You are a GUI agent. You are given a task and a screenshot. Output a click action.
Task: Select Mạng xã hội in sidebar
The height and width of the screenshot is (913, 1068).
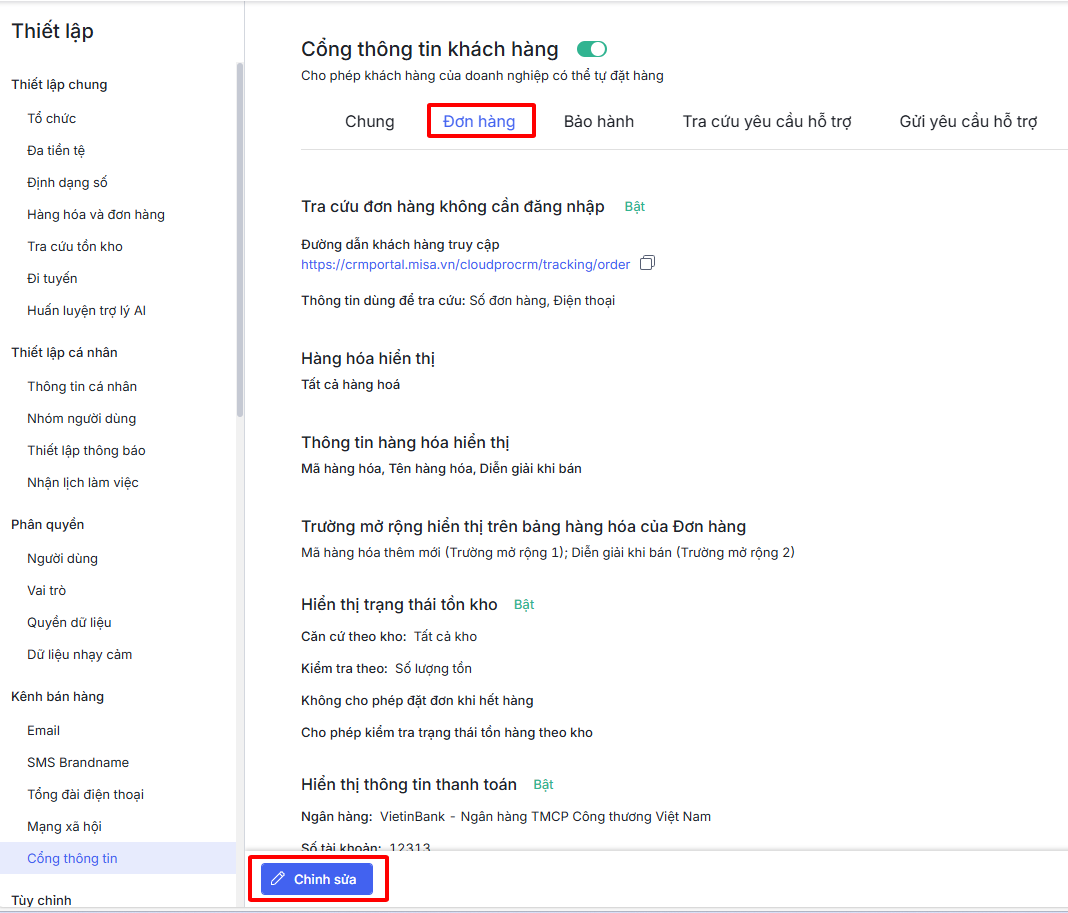click(64, 827)
